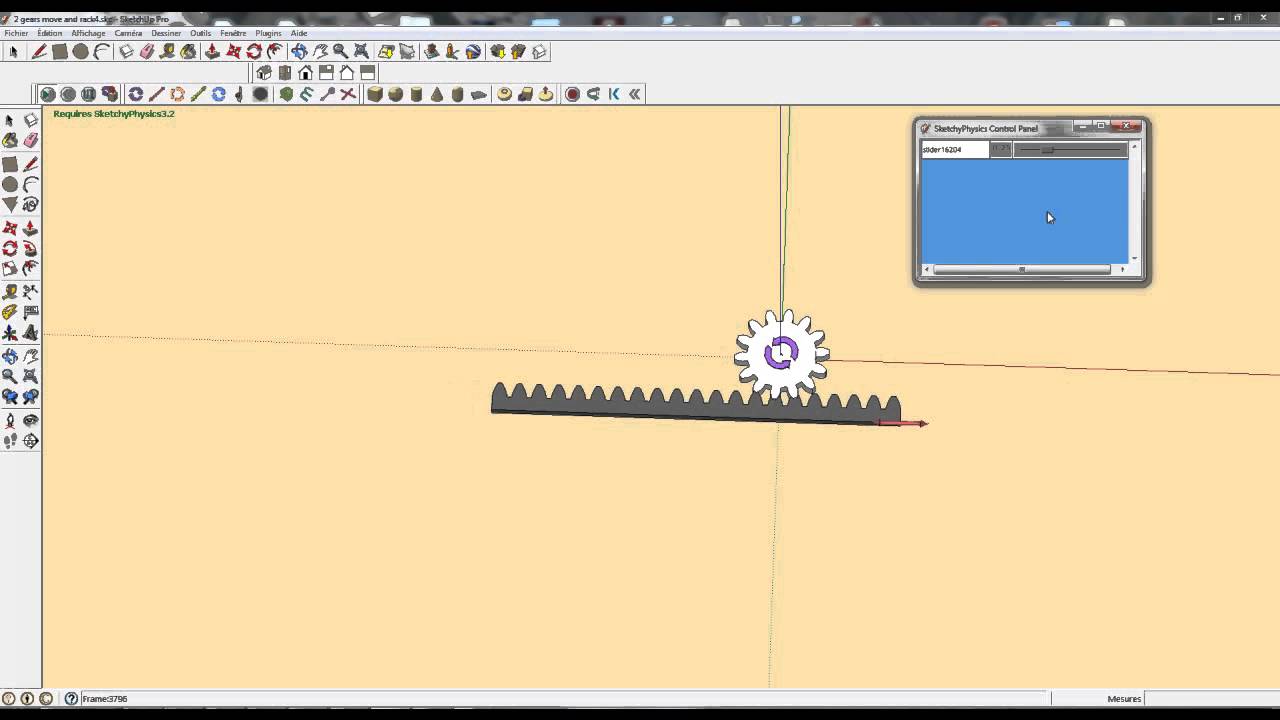The width and height of the screenshot is (1280, 720).
Task: Choose the SketchyPhysics motor joint tool
Action: [218, 94]
